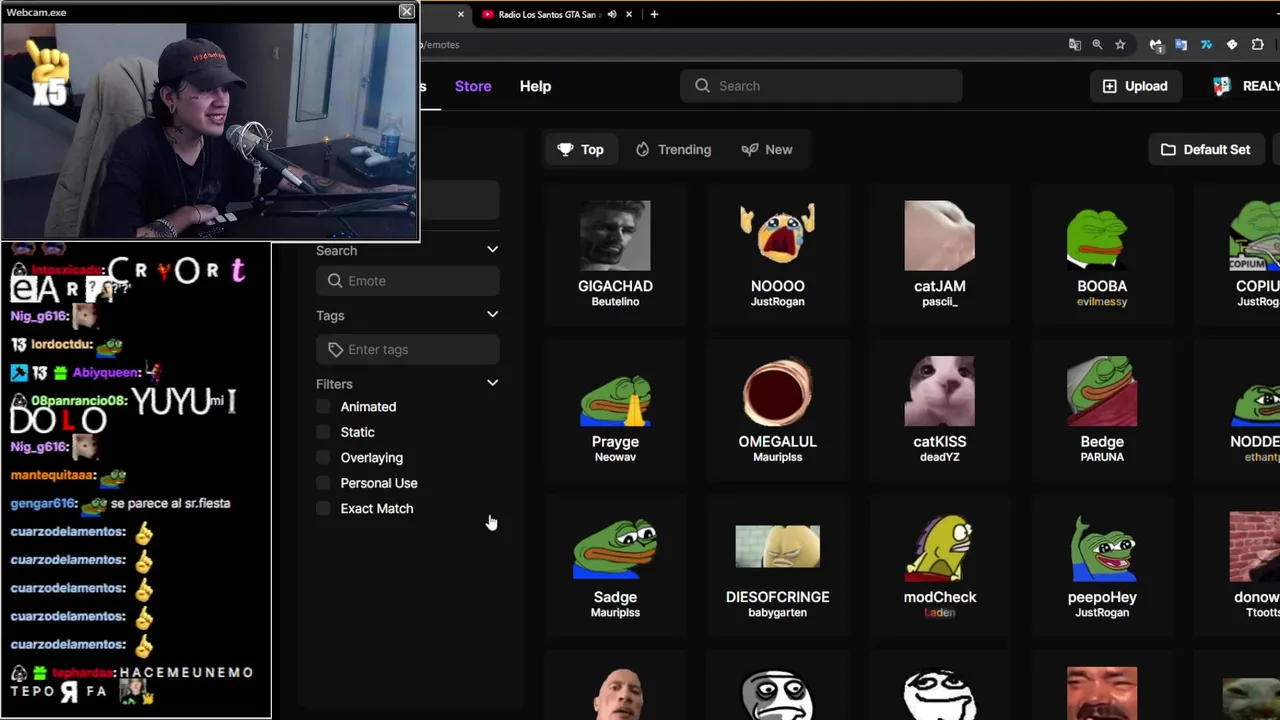Tick the Exact Match checkbox
This screenshot has width=1280, height=720.
(323, 508)
